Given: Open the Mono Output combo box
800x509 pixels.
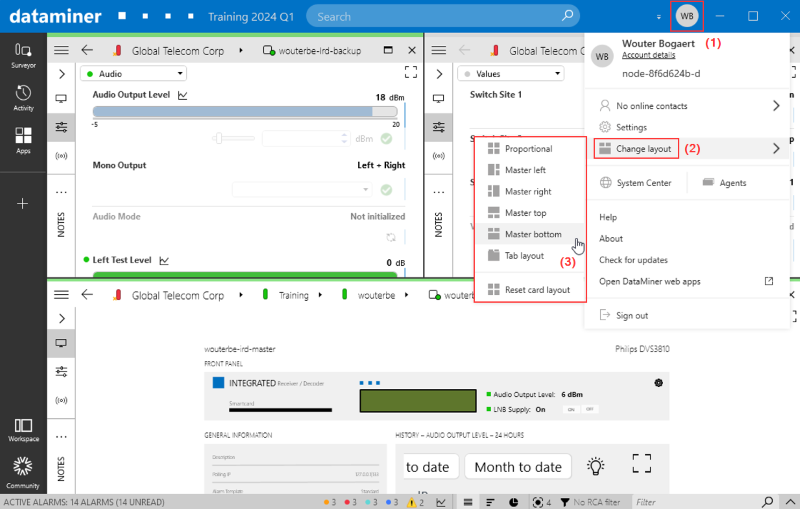Looking at the screenshot, I should 302,189.
